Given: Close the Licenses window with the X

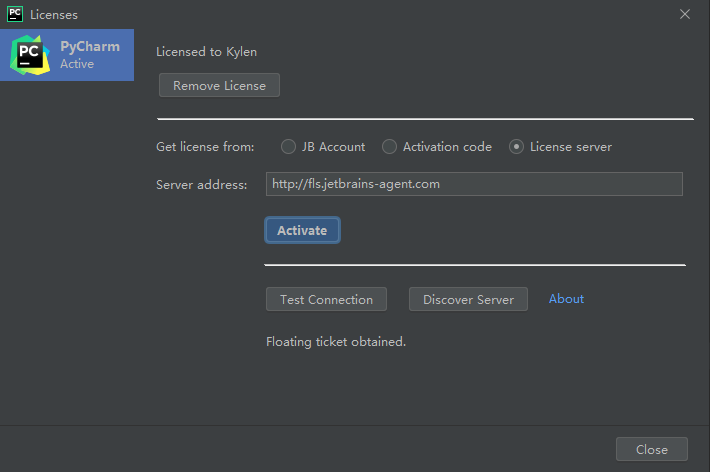Looking at the screenshot, I should [x=685, y=14].
